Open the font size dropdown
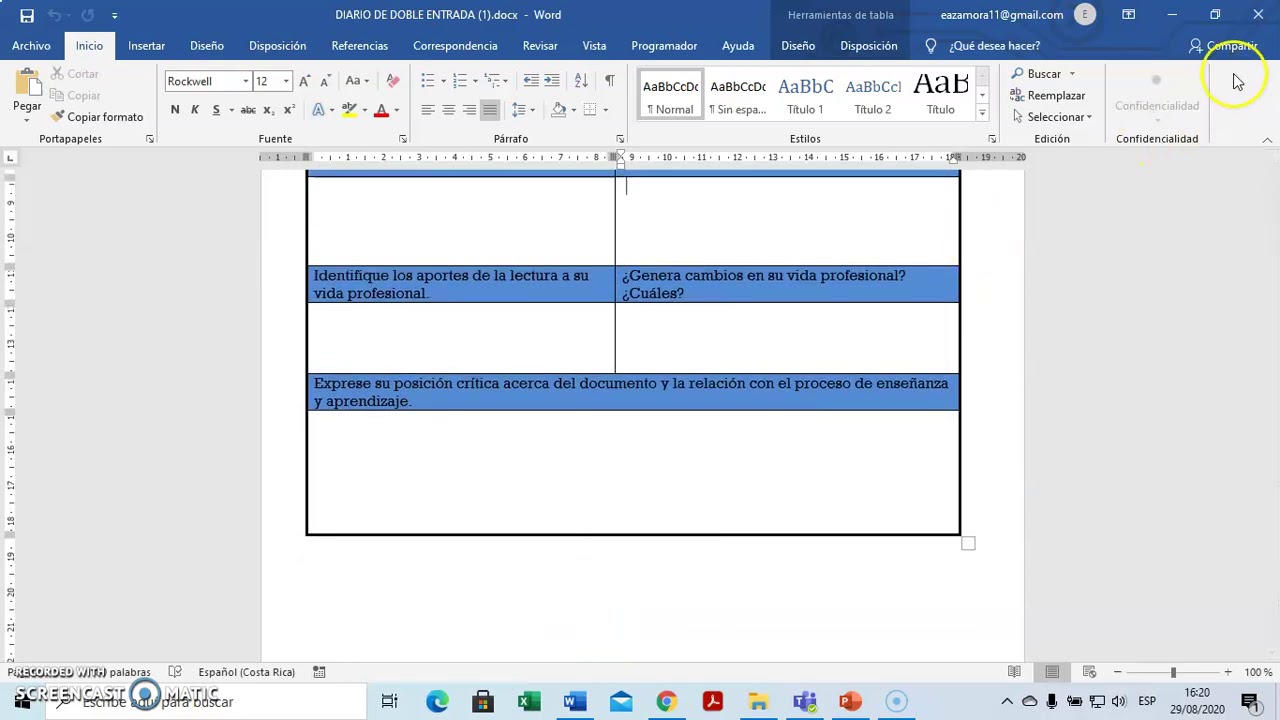Screen dimensions: 1280x720 (x=286, y=81)
